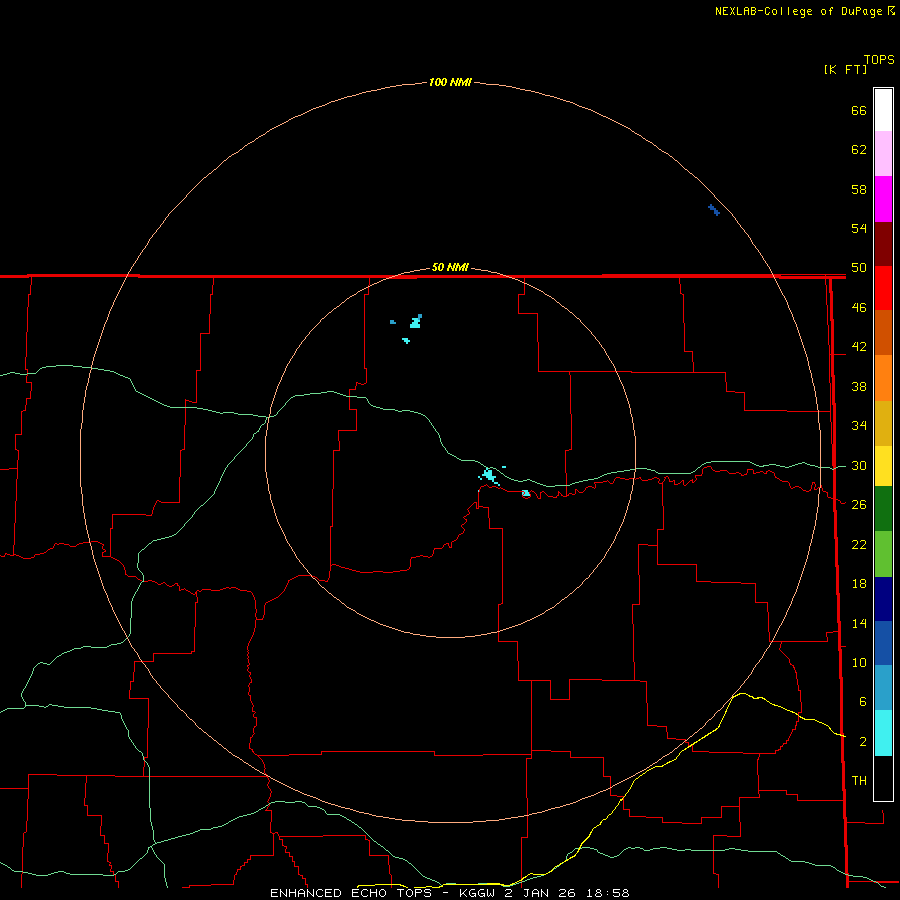Viewport: 900px width, 900px height.
Task: Click the 6 scale value
Action: pos(862,702)
